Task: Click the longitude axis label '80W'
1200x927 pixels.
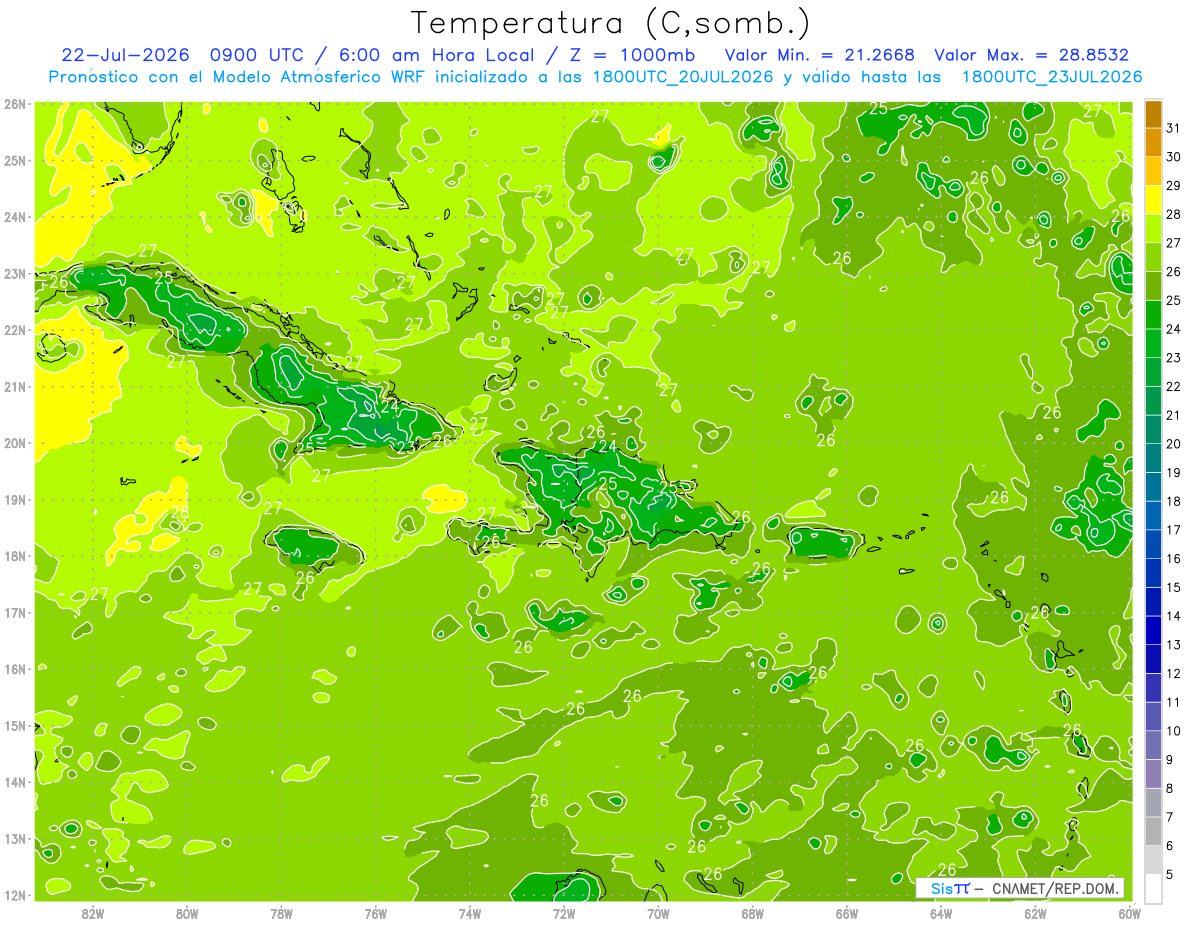Action: click(x=187, y=913)
